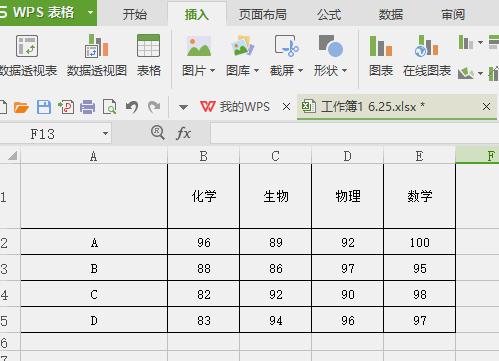Click the Select All corner triangle
Screen dimensions: 499x361
[13, 156]
